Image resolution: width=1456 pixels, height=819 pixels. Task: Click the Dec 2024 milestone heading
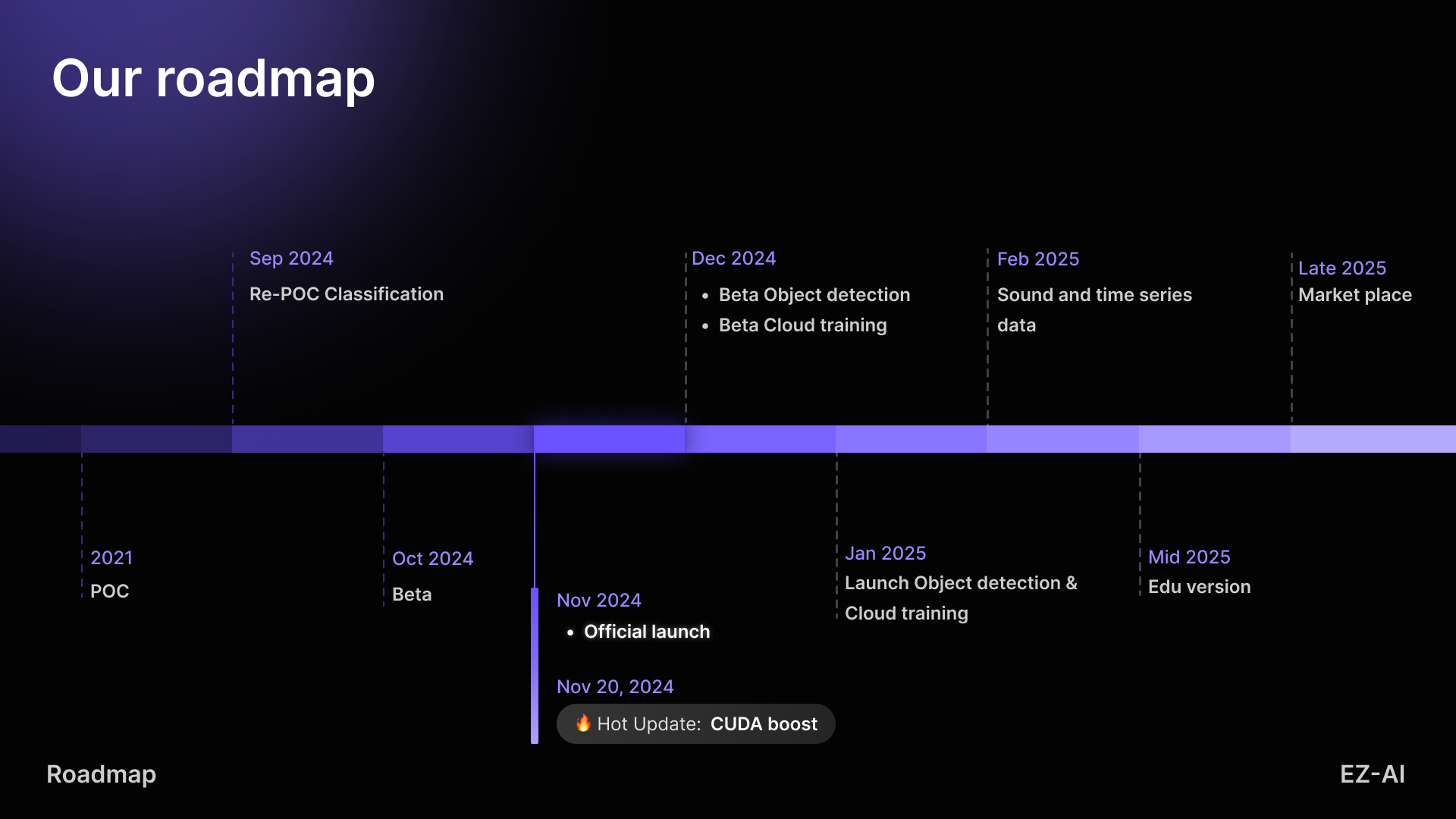(733, 258)
